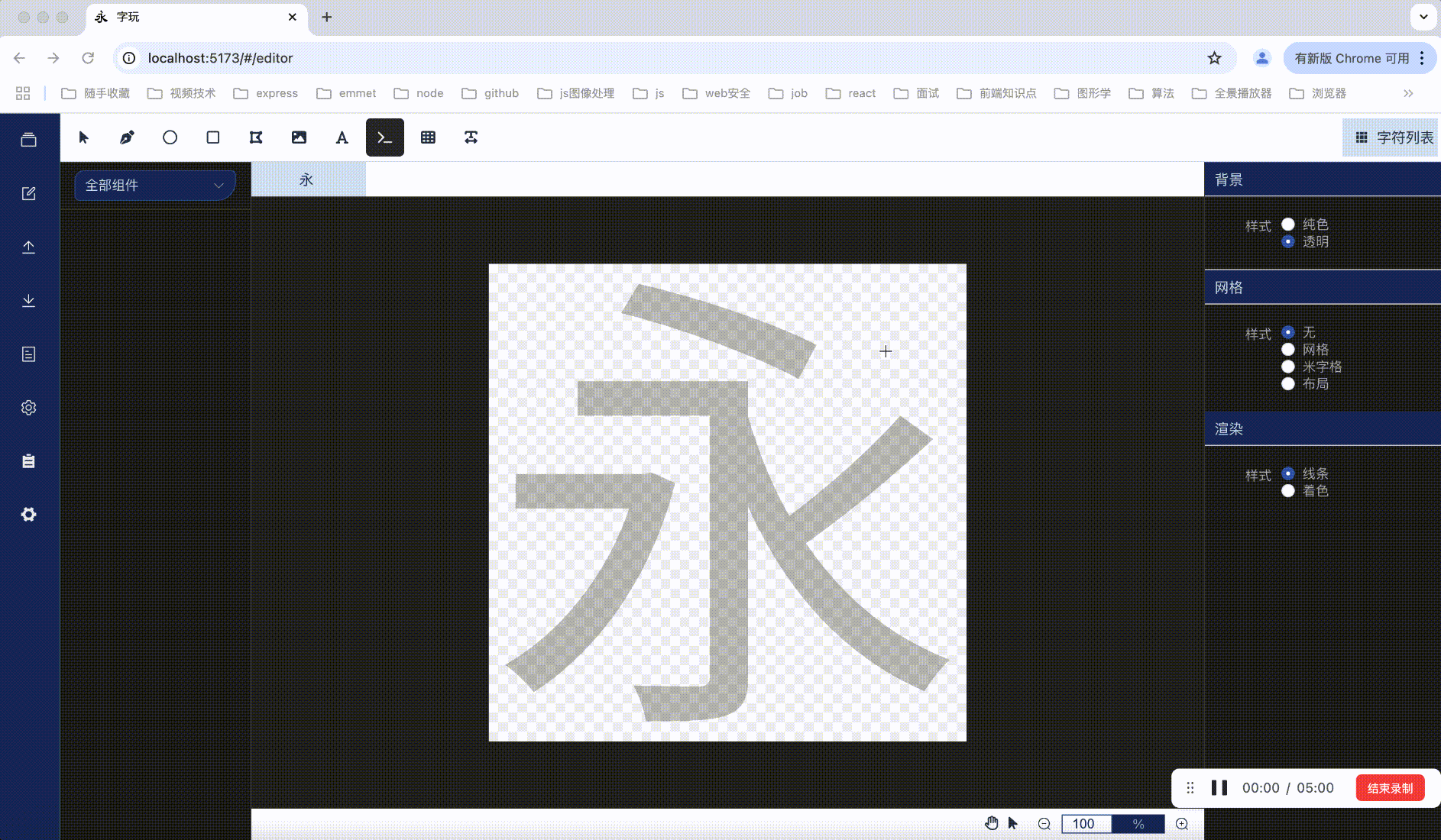Open a new browser tab
The height and width of the screenshot is (840, 1441).
pyautogui.click(x=326, y=17)
